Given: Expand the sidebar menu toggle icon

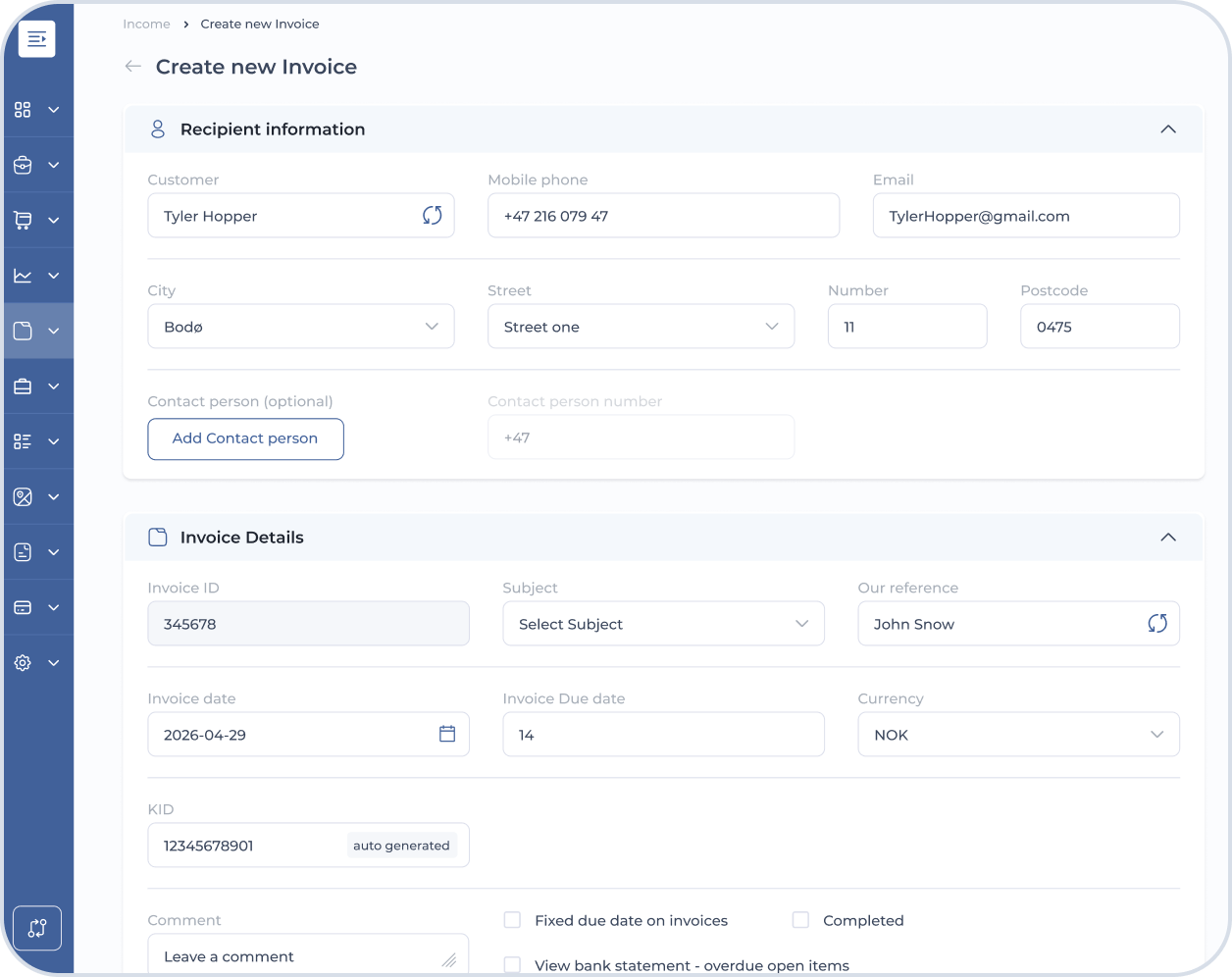Looking at the screenshot, I should (x=37, y=39).
